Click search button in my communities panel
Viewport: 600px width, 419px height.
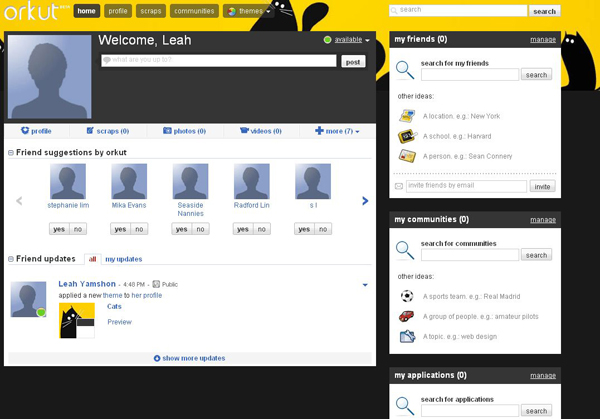pyautogui.click(x=536, y=255)
